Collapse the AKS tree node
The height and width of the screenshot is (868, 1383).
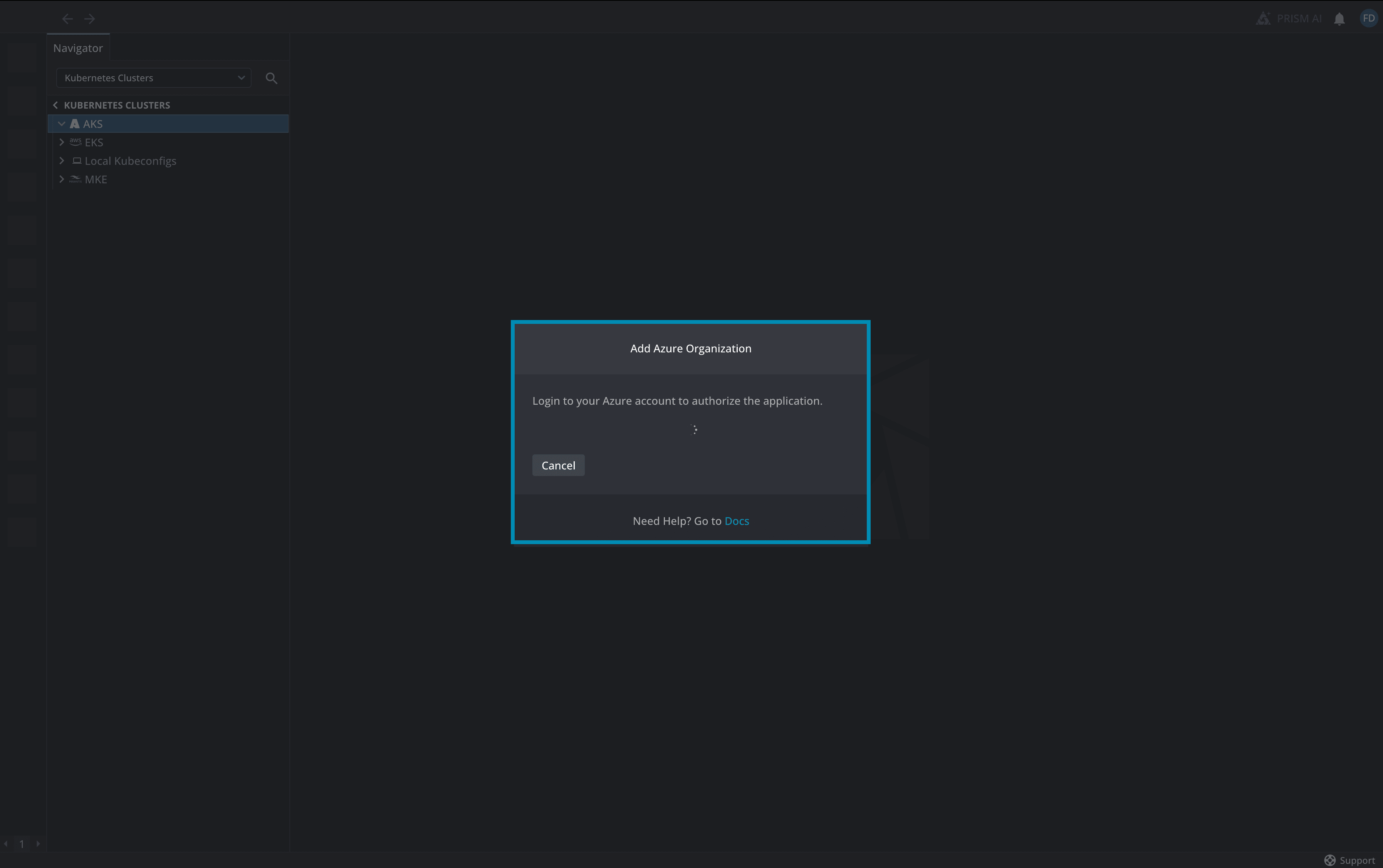click(x=62, y=123)
